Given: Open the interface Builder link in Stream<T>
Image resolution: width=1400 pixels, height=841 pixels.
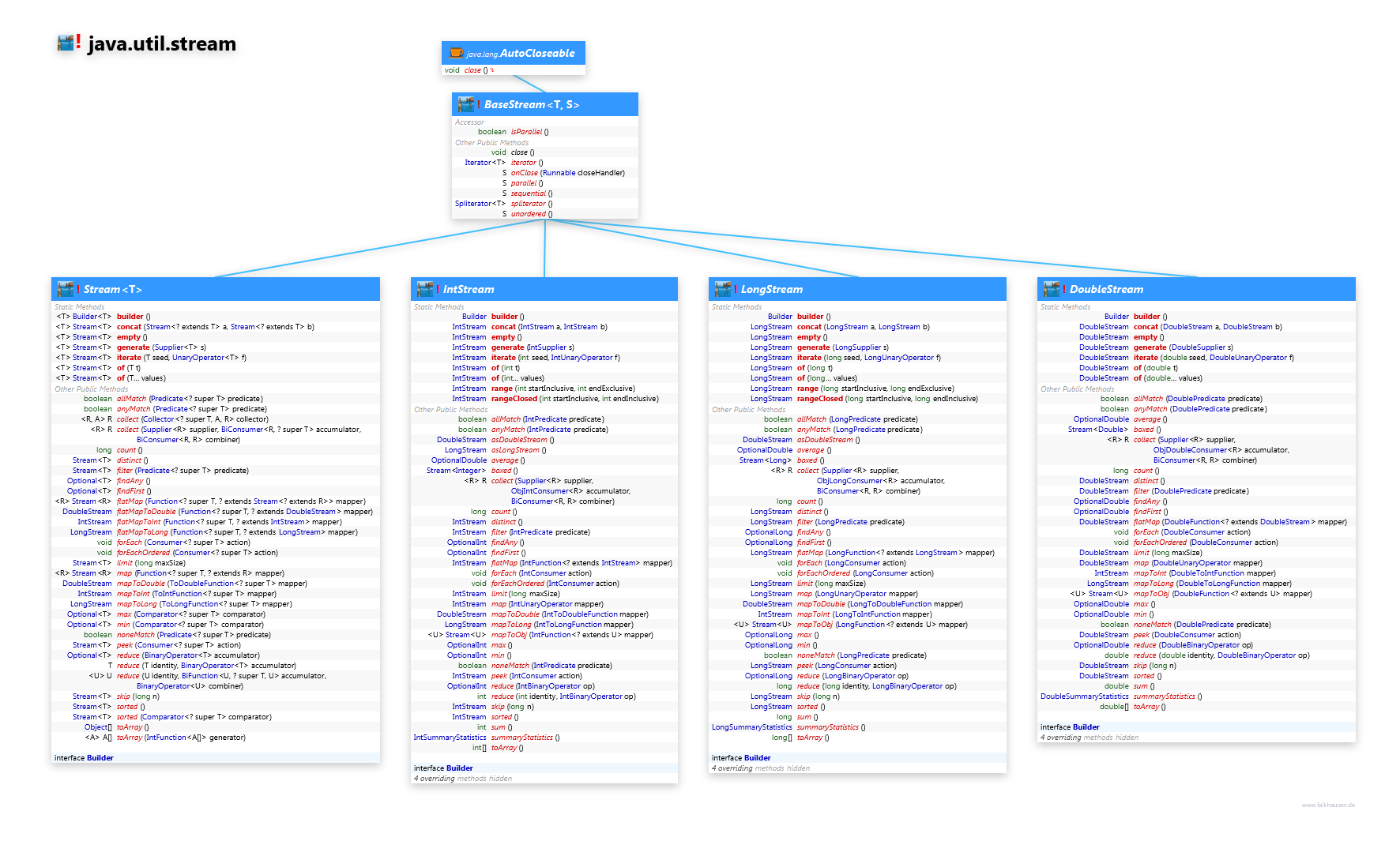Looking at the screenshot, I should (100, 758).
